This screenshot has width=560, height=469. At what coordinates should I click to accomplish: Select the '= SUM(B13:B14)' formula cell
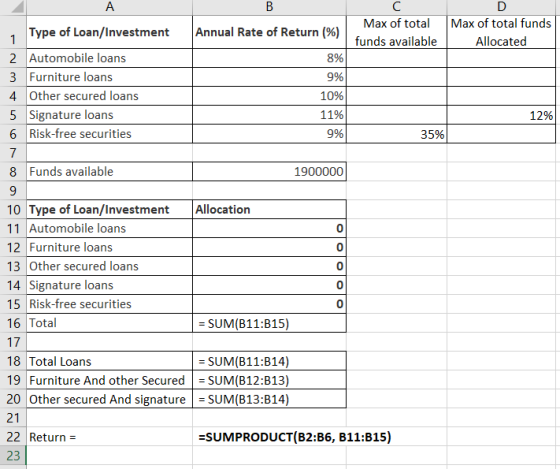tap(269, 399)
